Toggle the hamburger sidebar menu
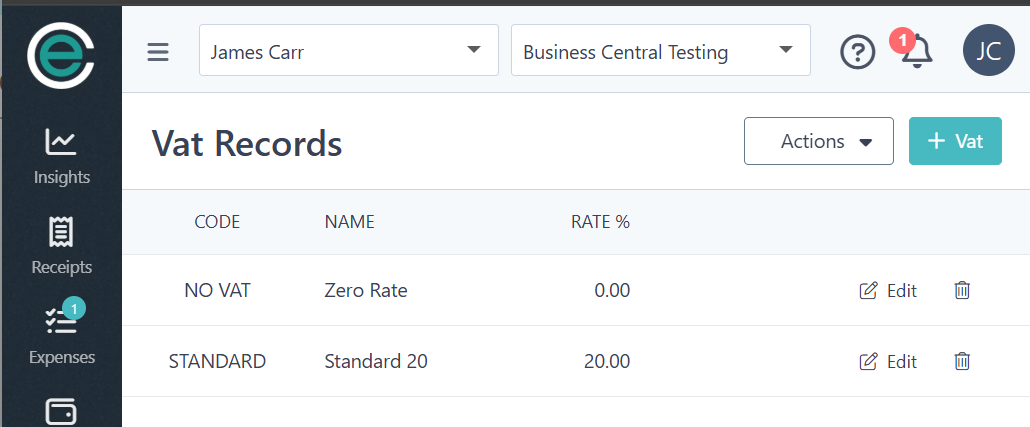The image size is (1030, 427). pos(158,52)
